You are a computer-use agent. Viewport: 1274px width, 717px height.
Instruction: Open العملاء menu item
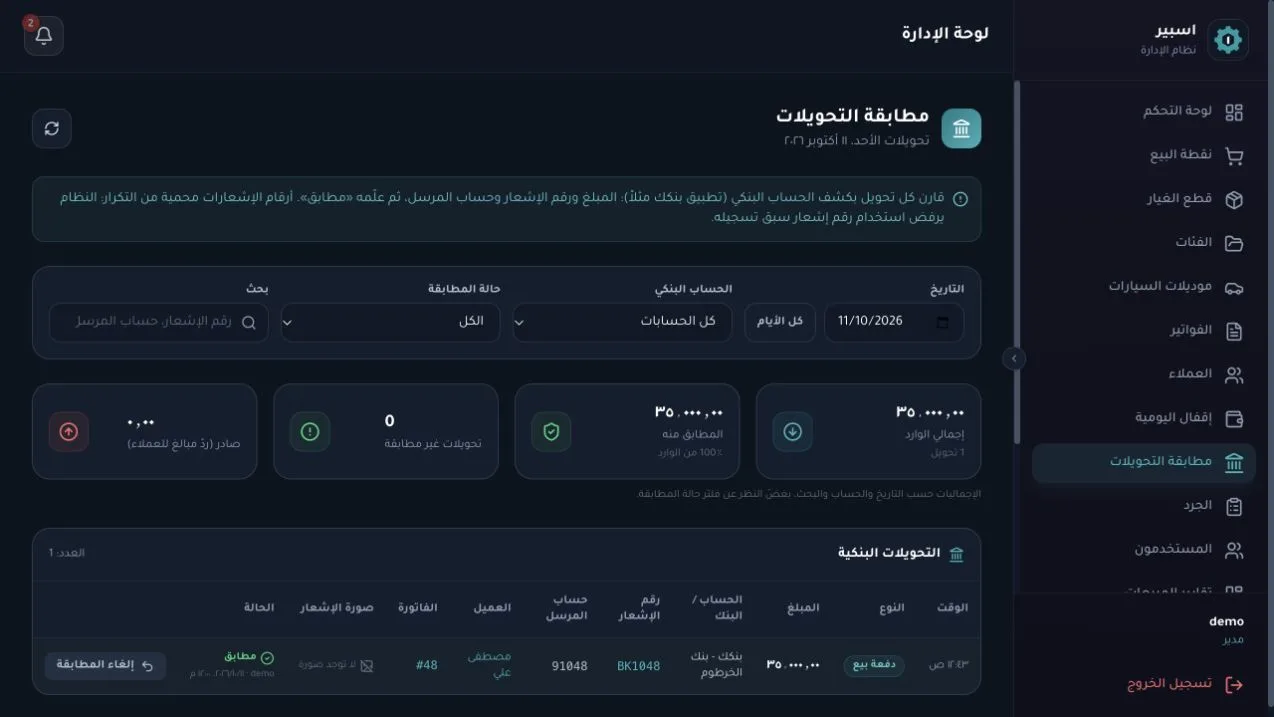tap(1143, 375)
